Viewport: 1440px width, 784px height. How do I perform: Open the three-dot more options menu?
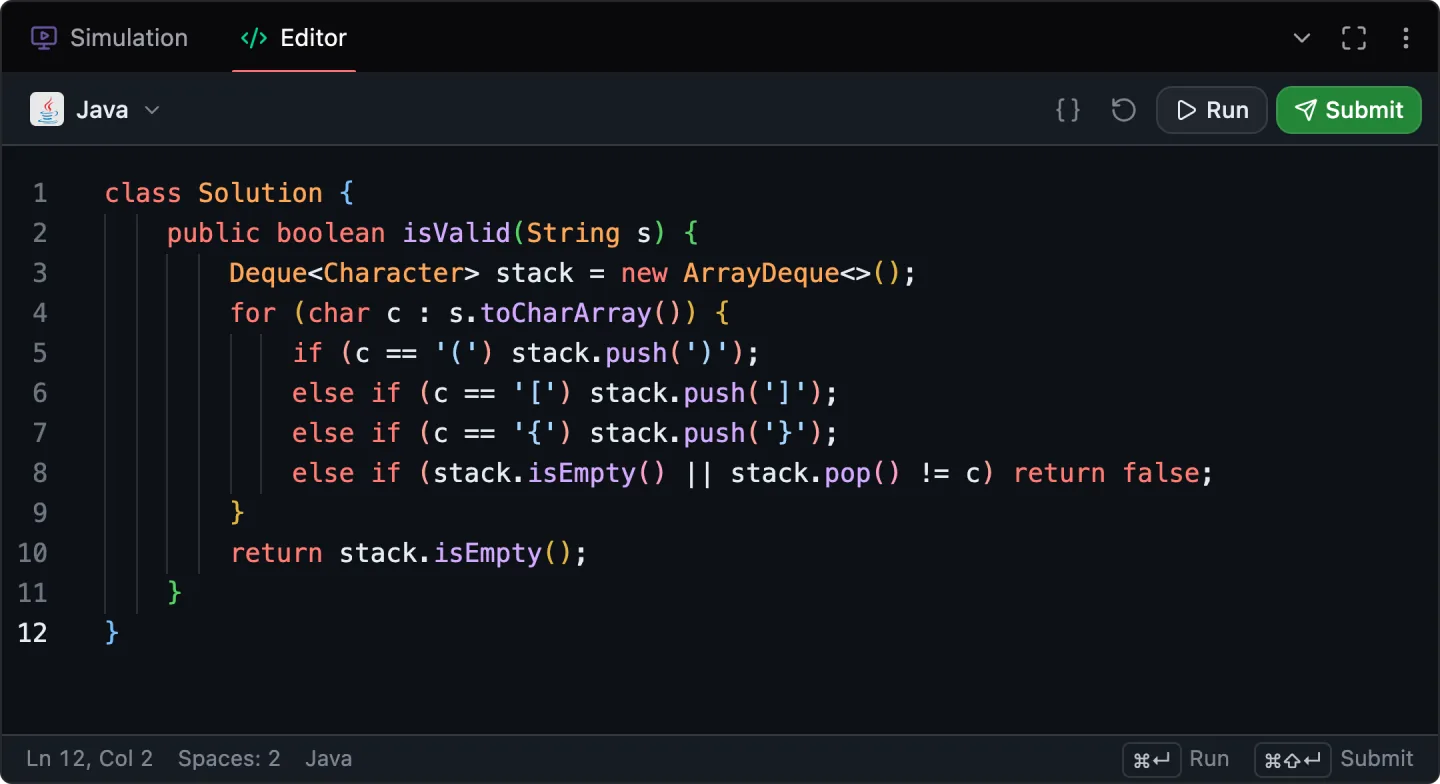pyautogui.click(x=1406, y=38)
